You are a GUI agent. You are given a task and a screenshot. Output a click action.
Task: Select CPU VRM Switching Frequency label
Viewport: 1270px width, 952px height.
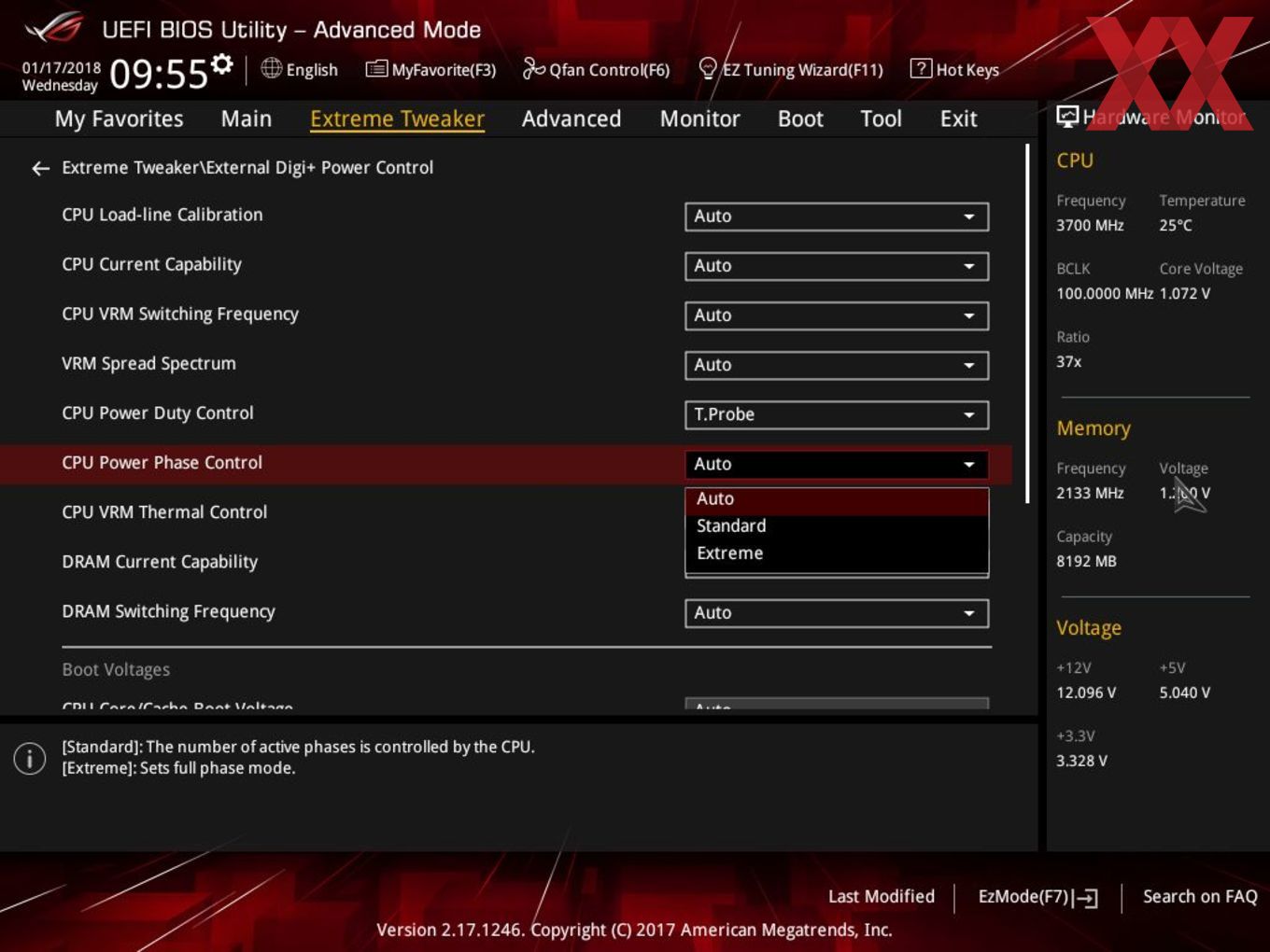coord(180,314)
